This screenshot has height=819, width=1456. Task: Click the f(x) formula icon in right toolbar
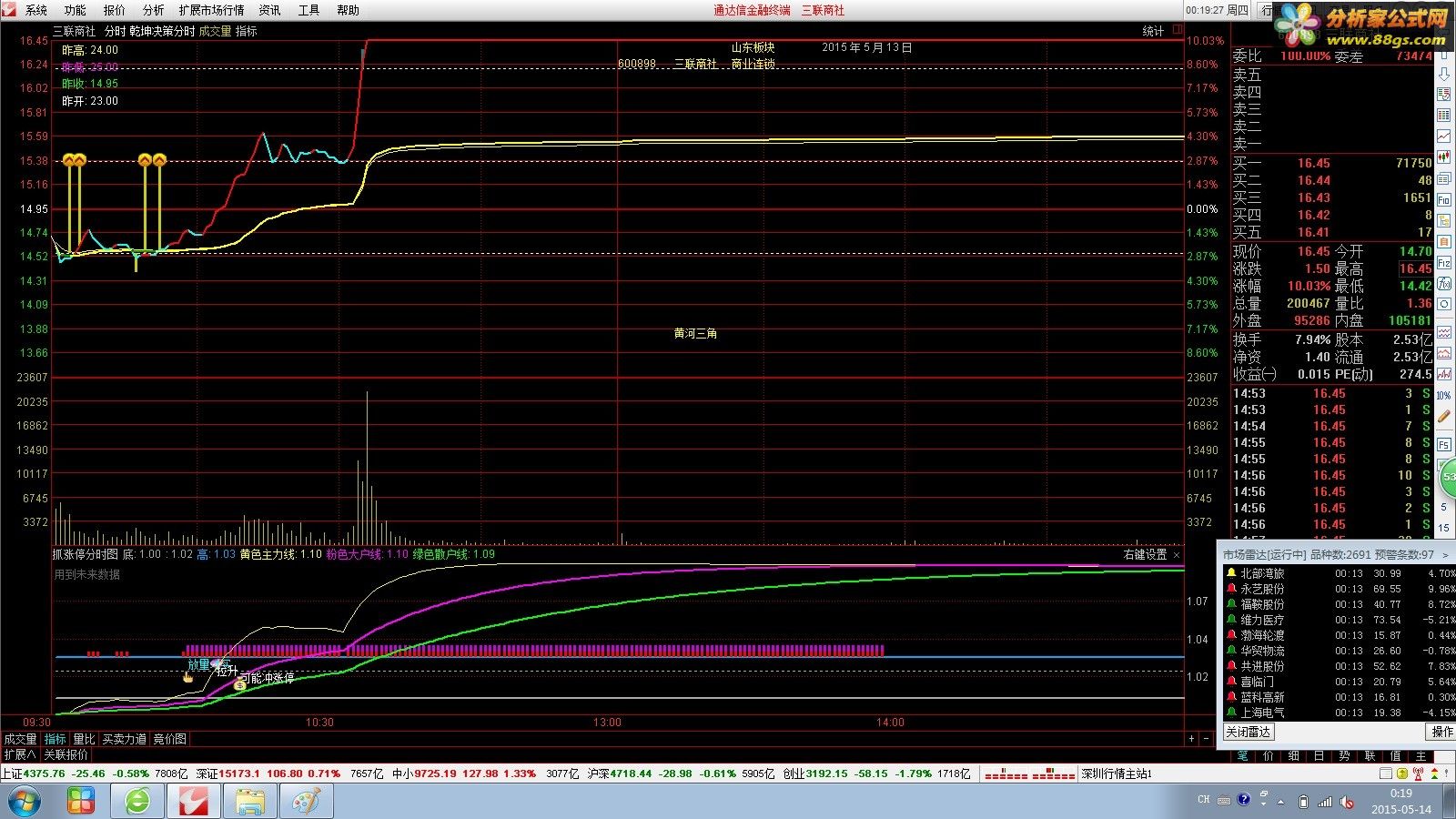[1444, 284]
